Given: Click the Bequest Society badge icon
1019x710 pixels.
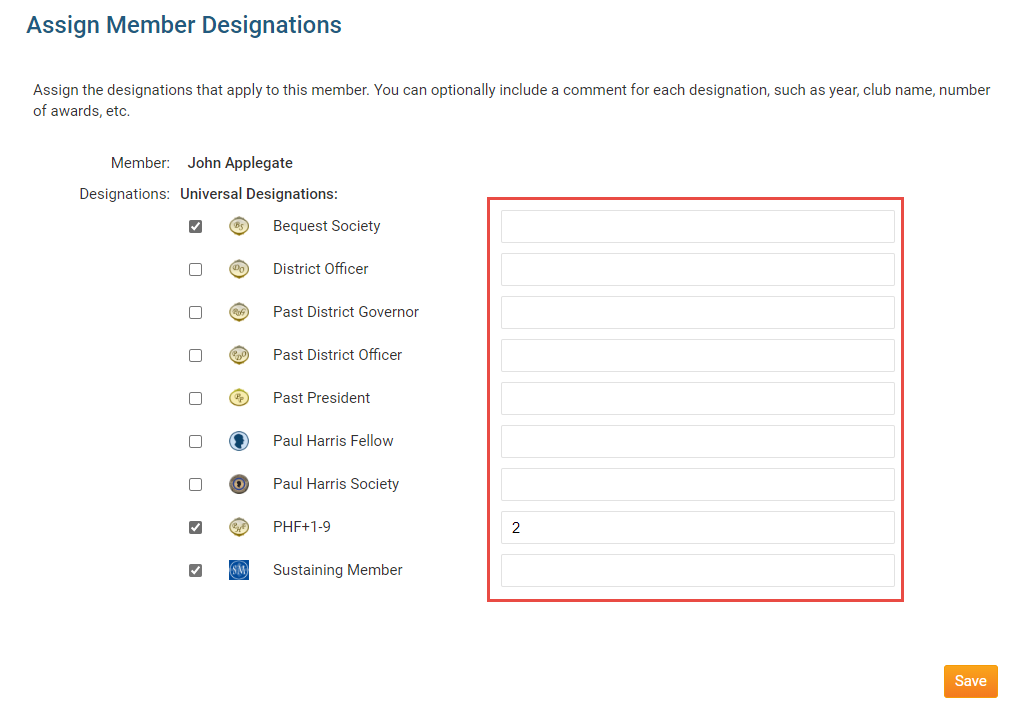Looking at the screenshot, I should [238, 226].
